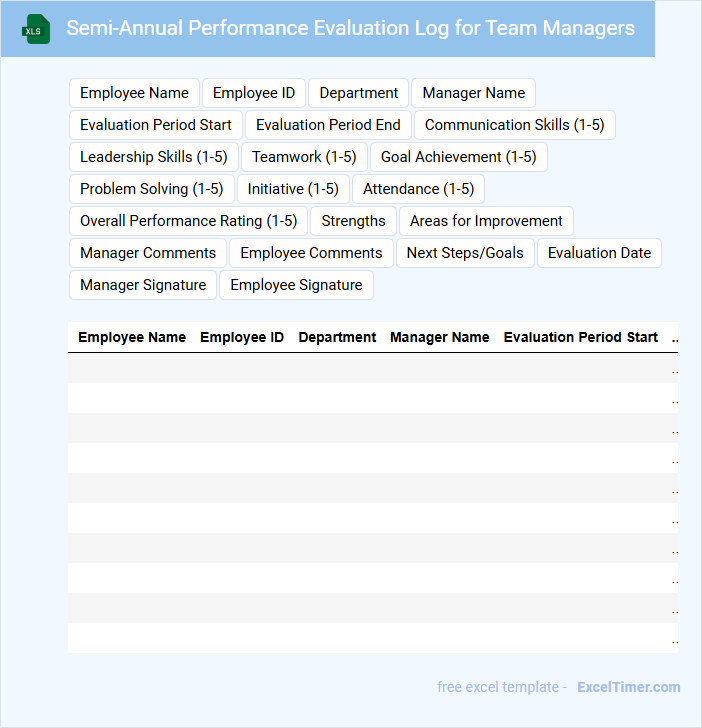Click the green XLS file icon
This screenshot has width=702, height=728.
tap(36, 29)
